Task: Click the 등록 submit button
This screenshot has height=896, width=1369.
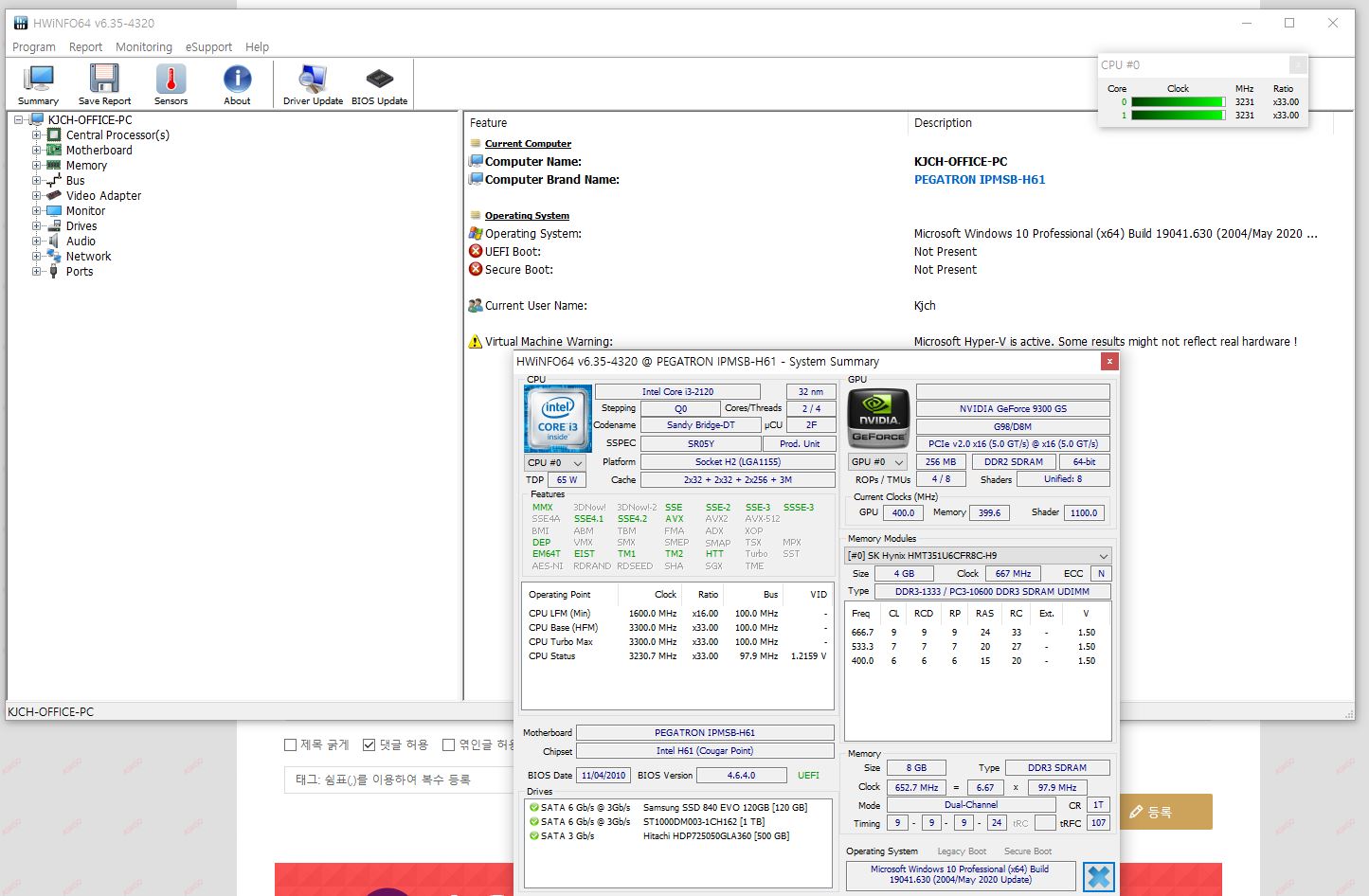Action: [1165, 812]
